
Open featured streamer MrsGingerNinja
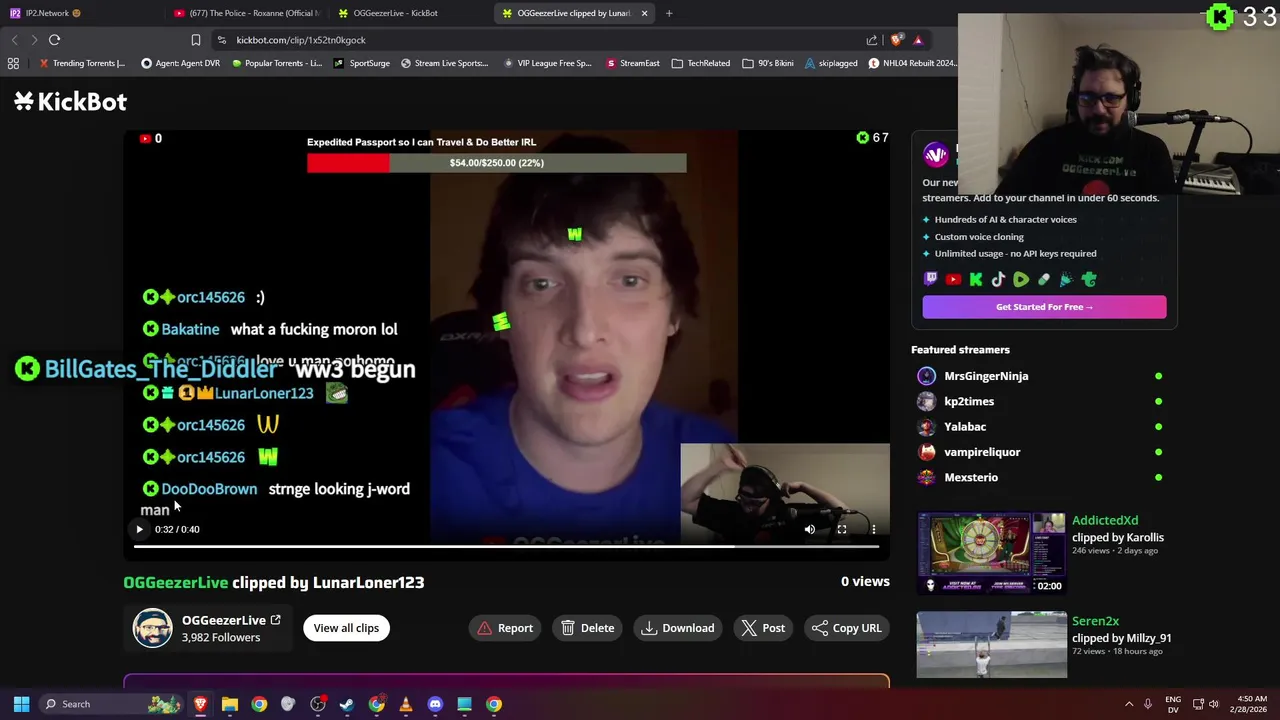[x=986, y=376]
